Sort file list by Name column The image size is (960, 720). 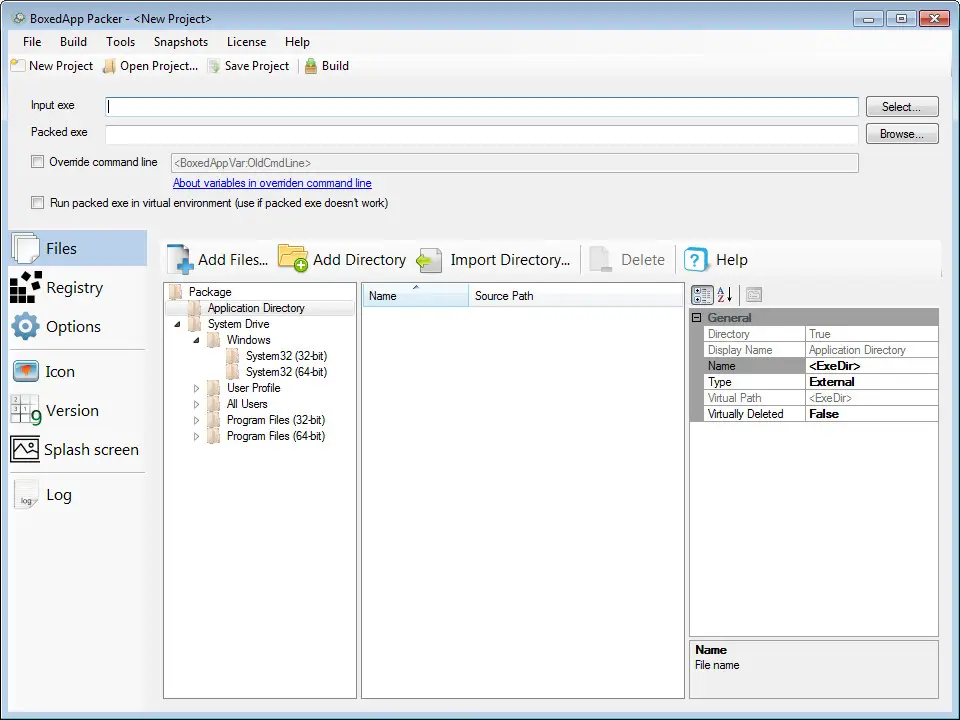pyautogui.click(x=415, y=295)
